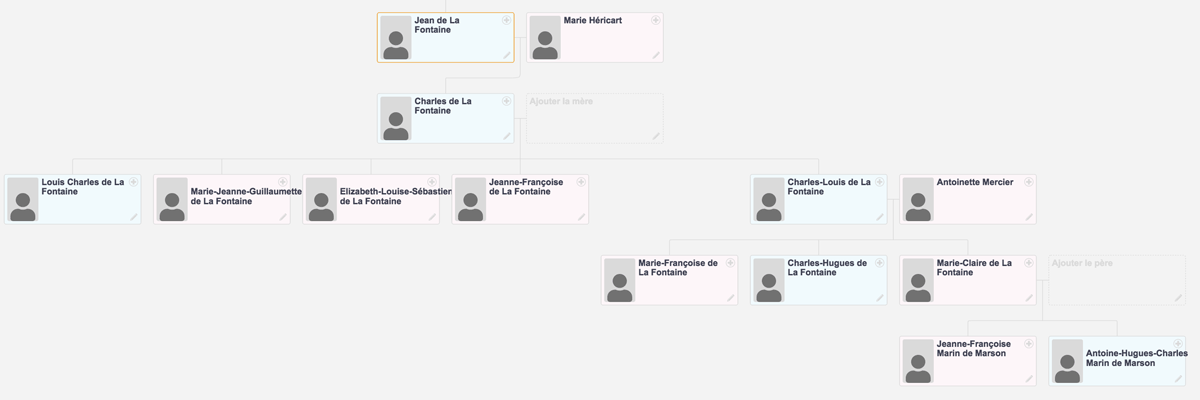Select Marie-Jeanne-Guillaumette de La Fontaine card
This screenshot has height=400, width=1200.
pos(221,200)
